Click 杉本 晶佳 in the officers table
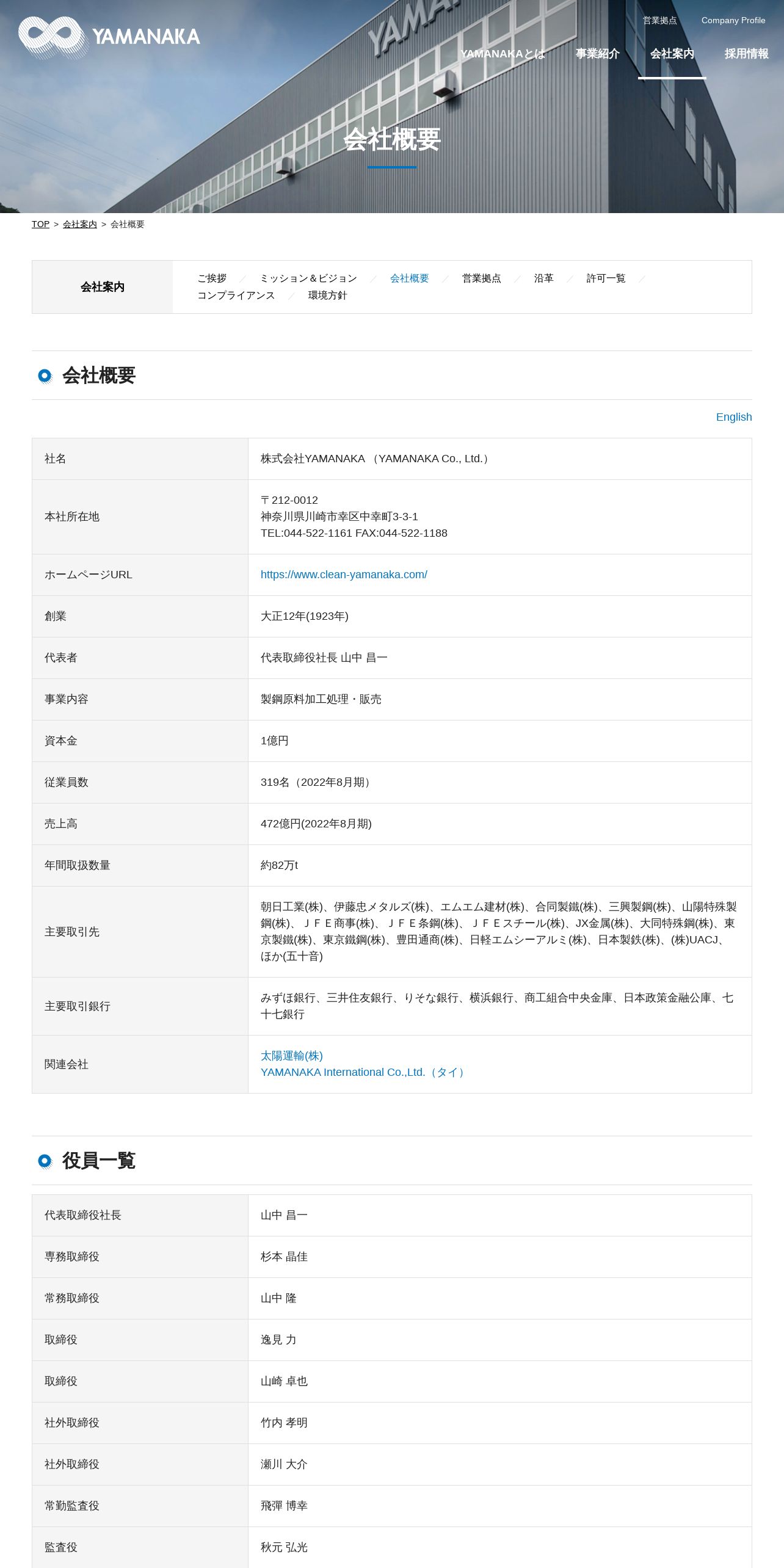Image resolution: width=784 pixels, height=1568 pixels. pos(284,1257)
